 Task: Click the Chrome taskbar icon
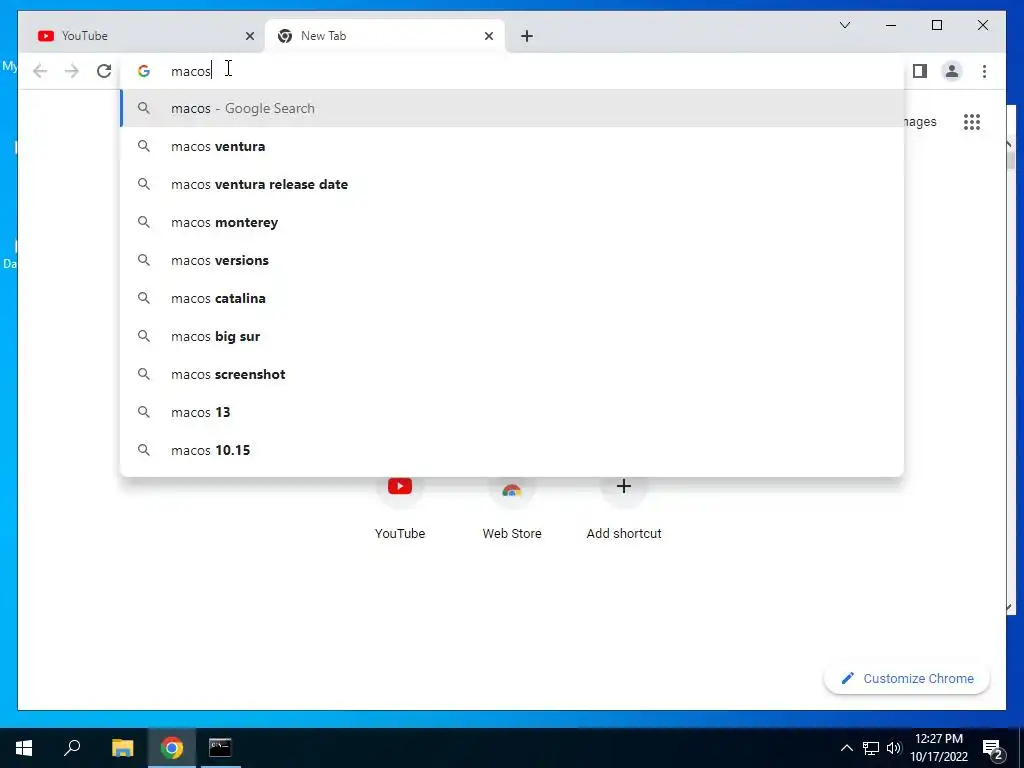[172, 748]
